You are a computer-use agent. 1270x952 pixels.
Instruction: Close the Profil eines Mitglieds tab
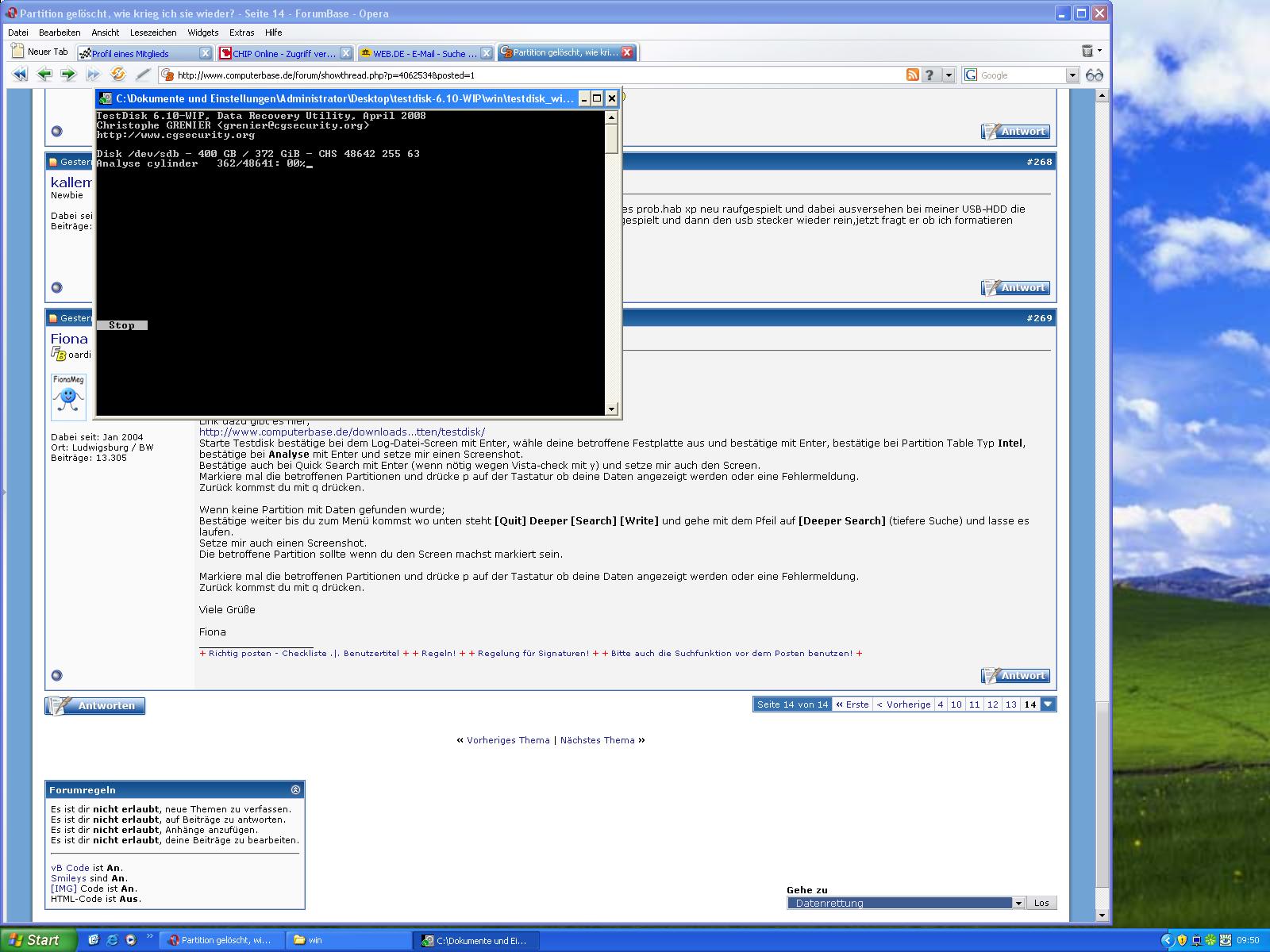(205, 53)
